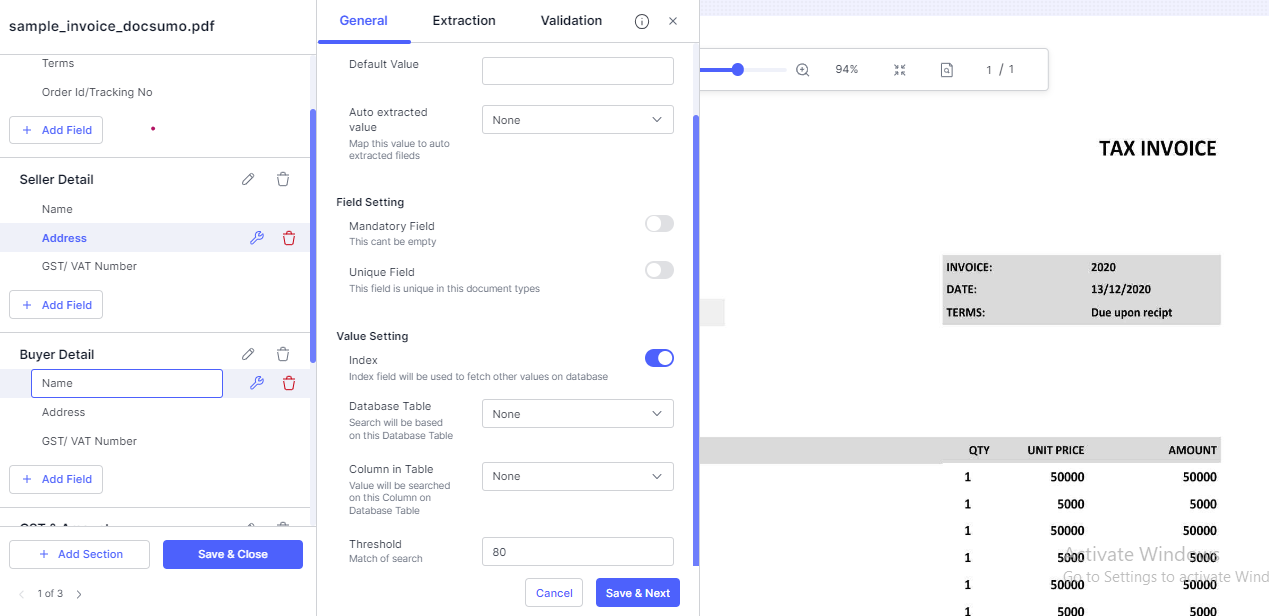Click the Add Section button
Viewport: 1269px width, 616px height.
tap(80, 554)
